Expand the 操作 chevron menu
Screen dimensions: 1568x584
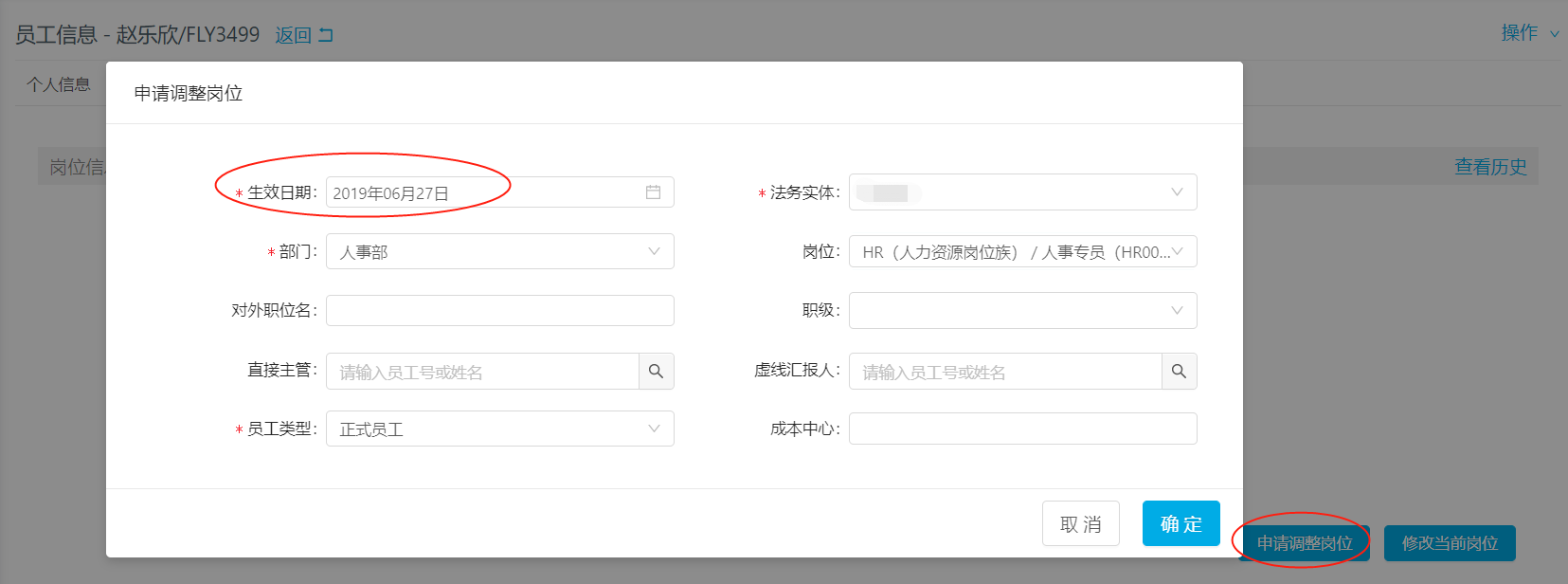coord(1554,34)
